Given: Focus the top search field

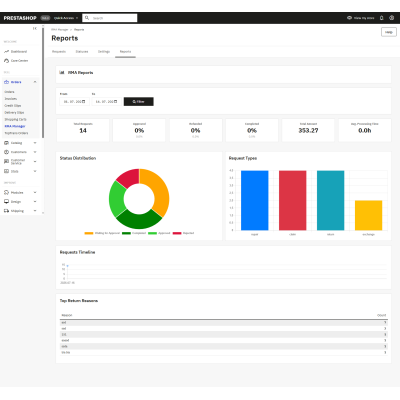Looking at the screenshot, I should coord(110,18).
